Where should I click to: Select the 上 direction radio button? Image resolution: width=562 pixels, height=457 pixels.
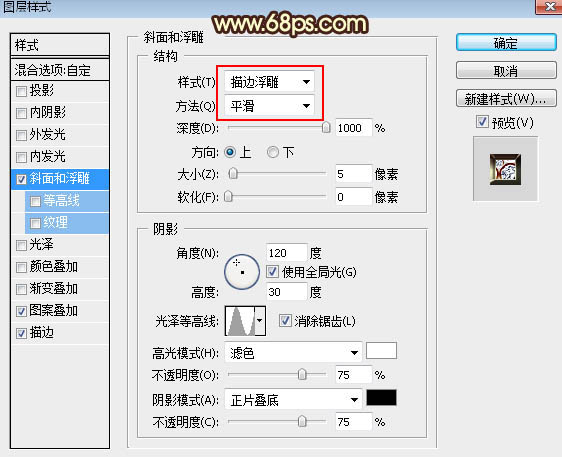point(230,152)
